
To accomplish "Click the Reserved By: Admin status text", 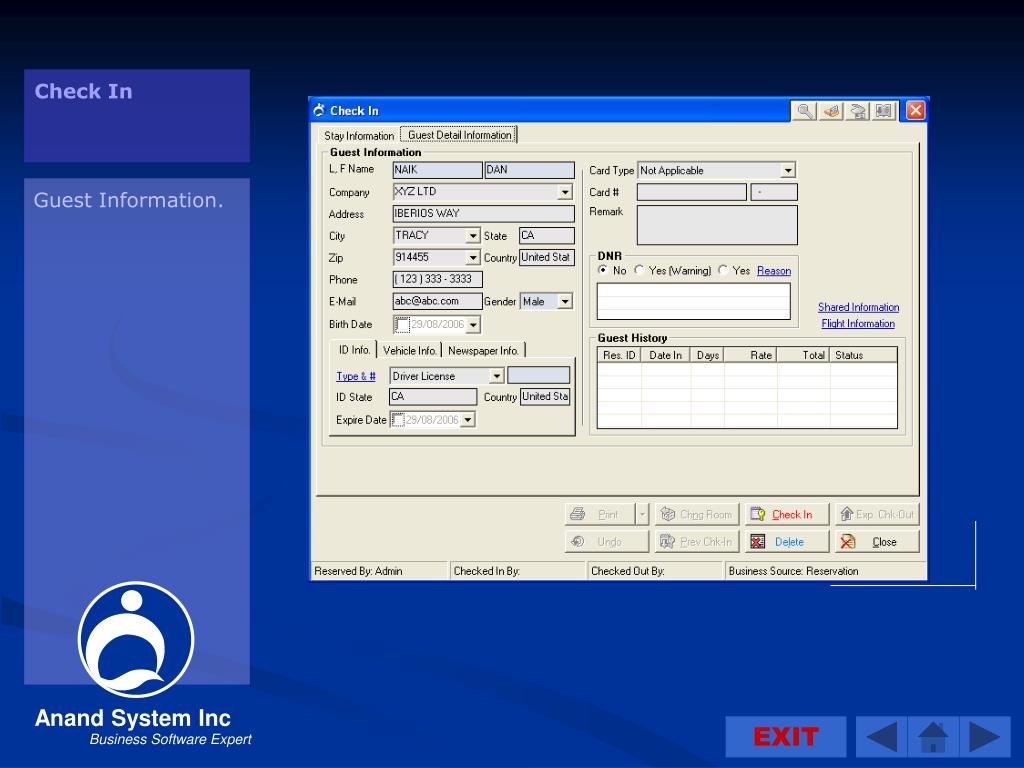I will pos(358,571).
